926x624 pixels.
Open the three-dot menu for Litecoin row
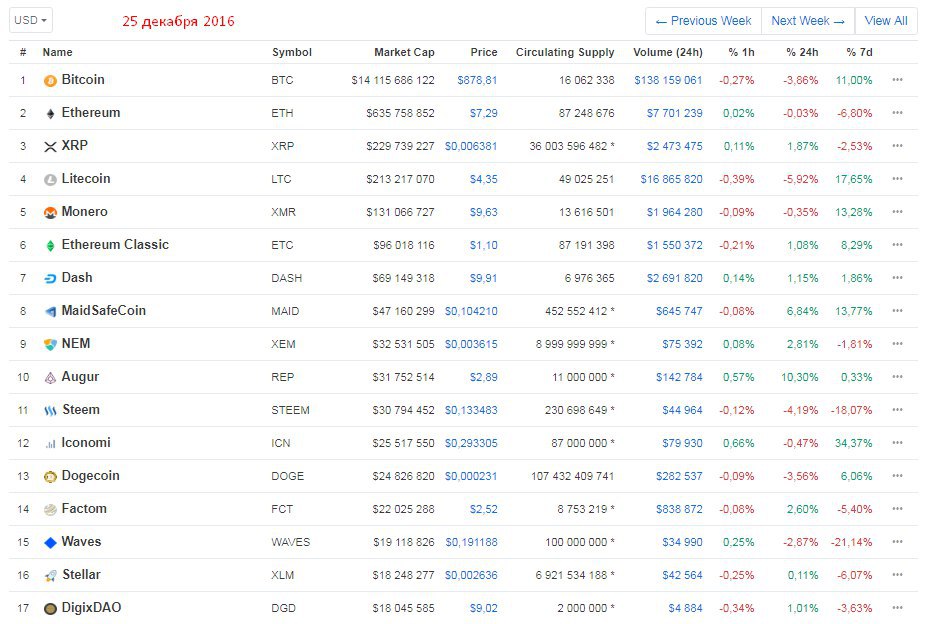pyautogui.click(x=898, y=179)
